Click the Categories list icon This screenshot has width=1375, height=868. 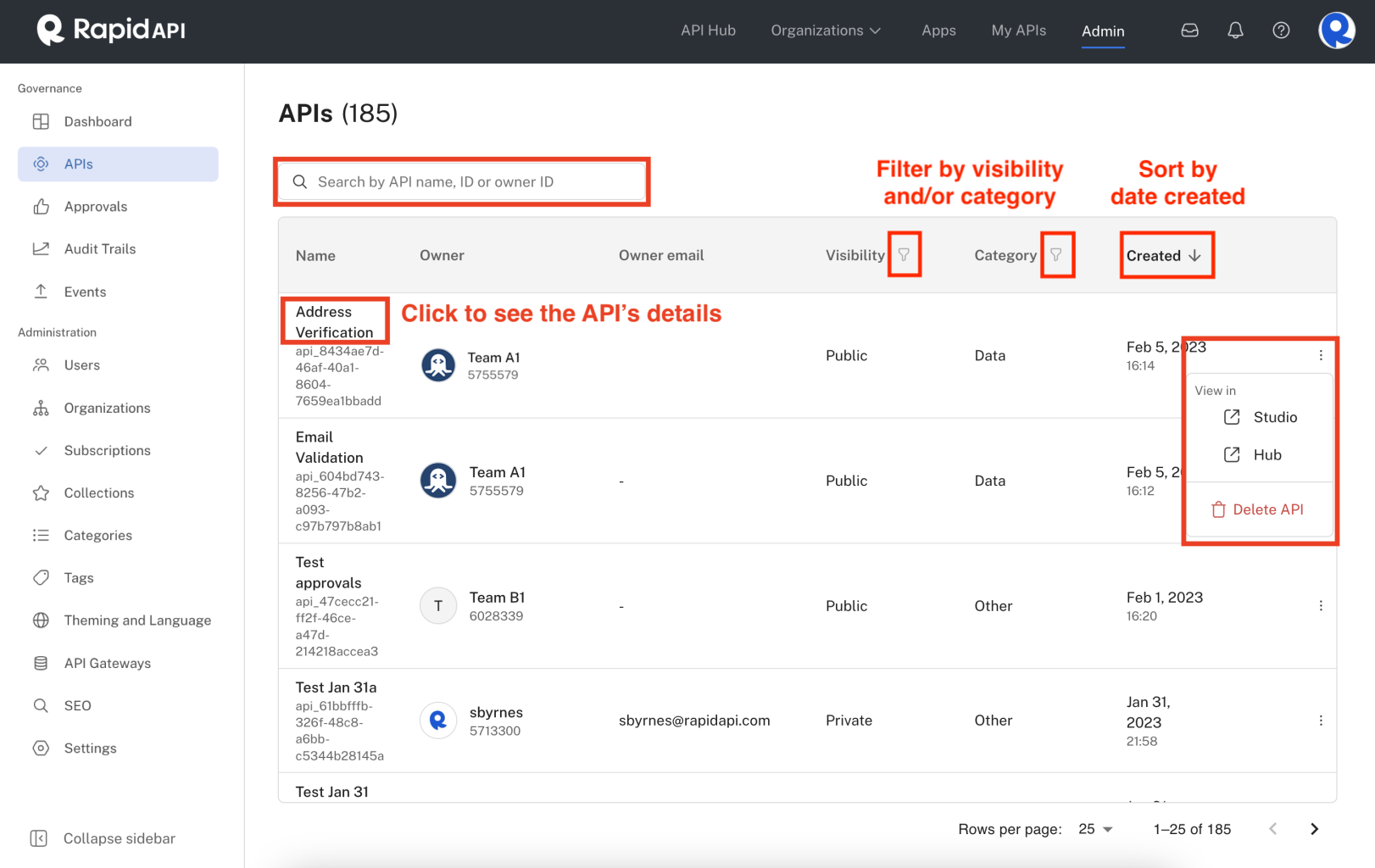point(41,535)
